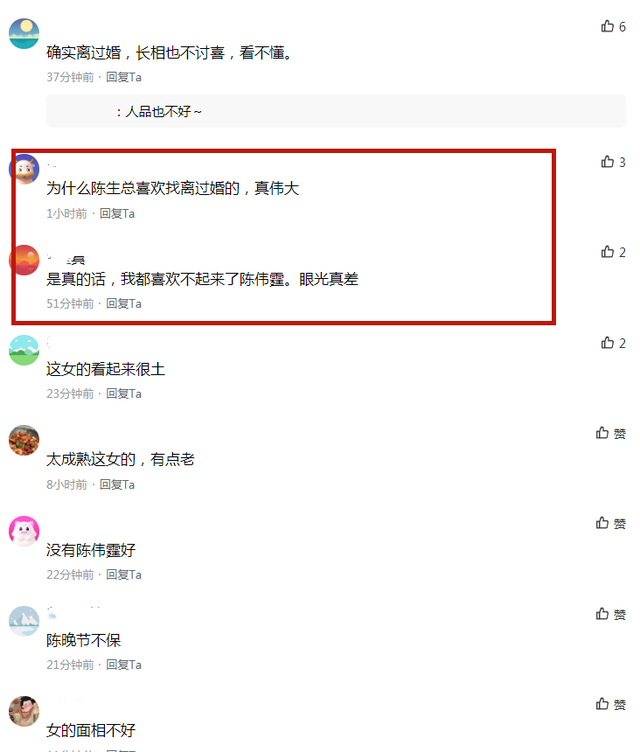Like the '没有陈伟霆好' comment
The image size is (640, 752).
click(610, 523)
